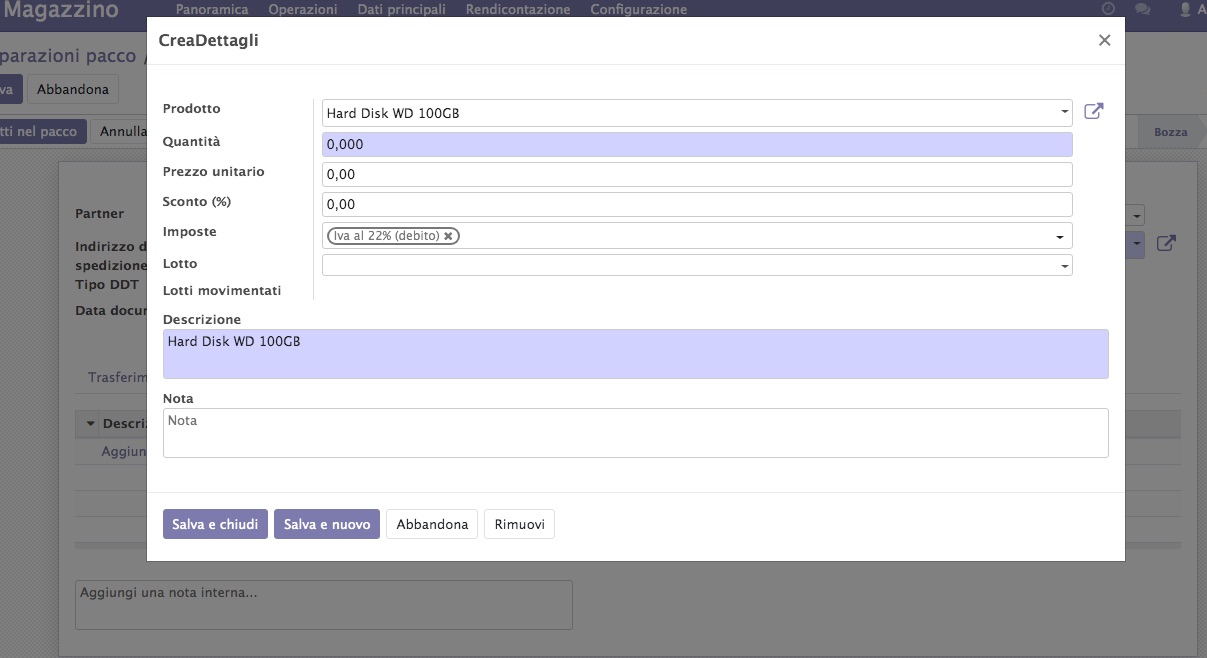Open the Configurazione menu
The height and width of the screenshot is (658, 1207).
tap(639, 9)
